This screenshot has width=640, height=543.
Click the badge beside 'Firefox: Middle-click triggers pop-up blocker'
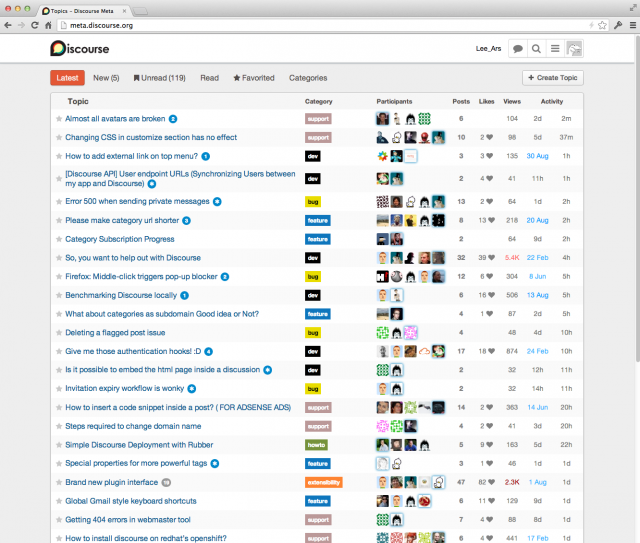225,277
